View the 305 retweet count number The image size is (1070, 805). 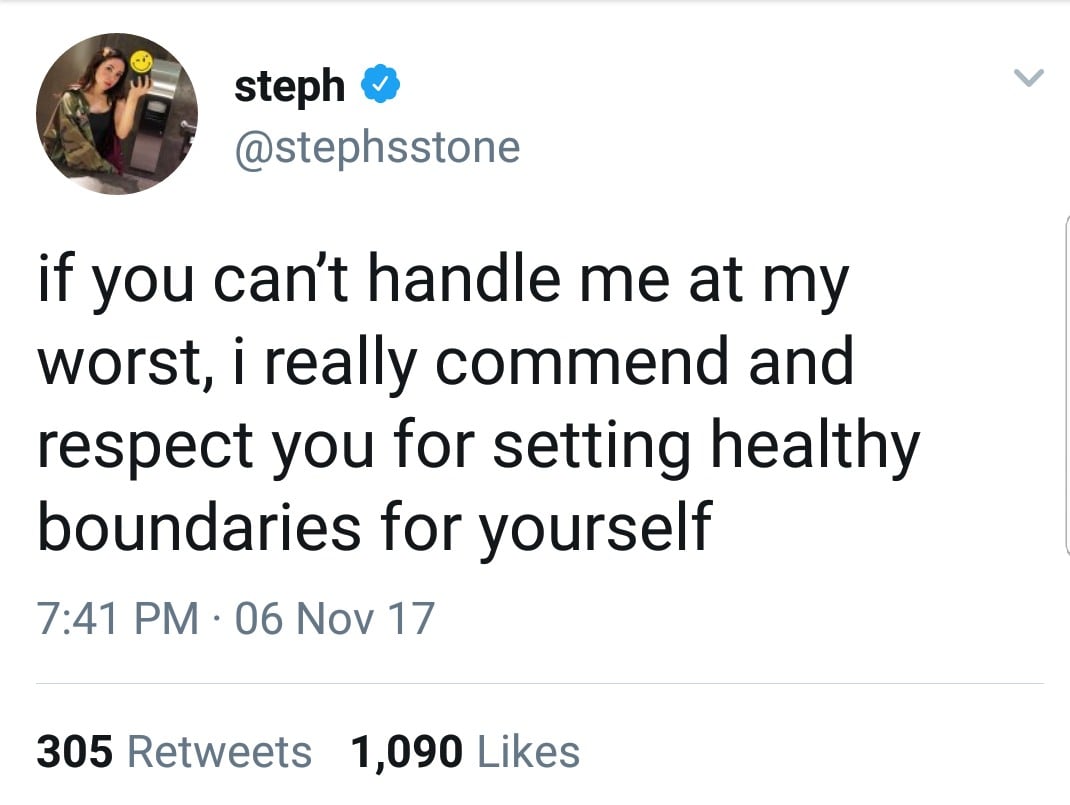[x=74, y=752]
